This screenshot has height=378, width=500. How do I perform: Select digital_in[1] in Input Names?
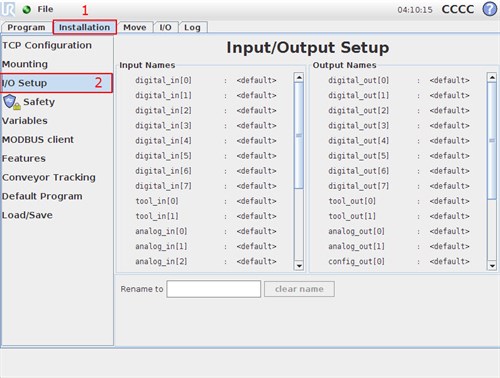click(163, 95)
